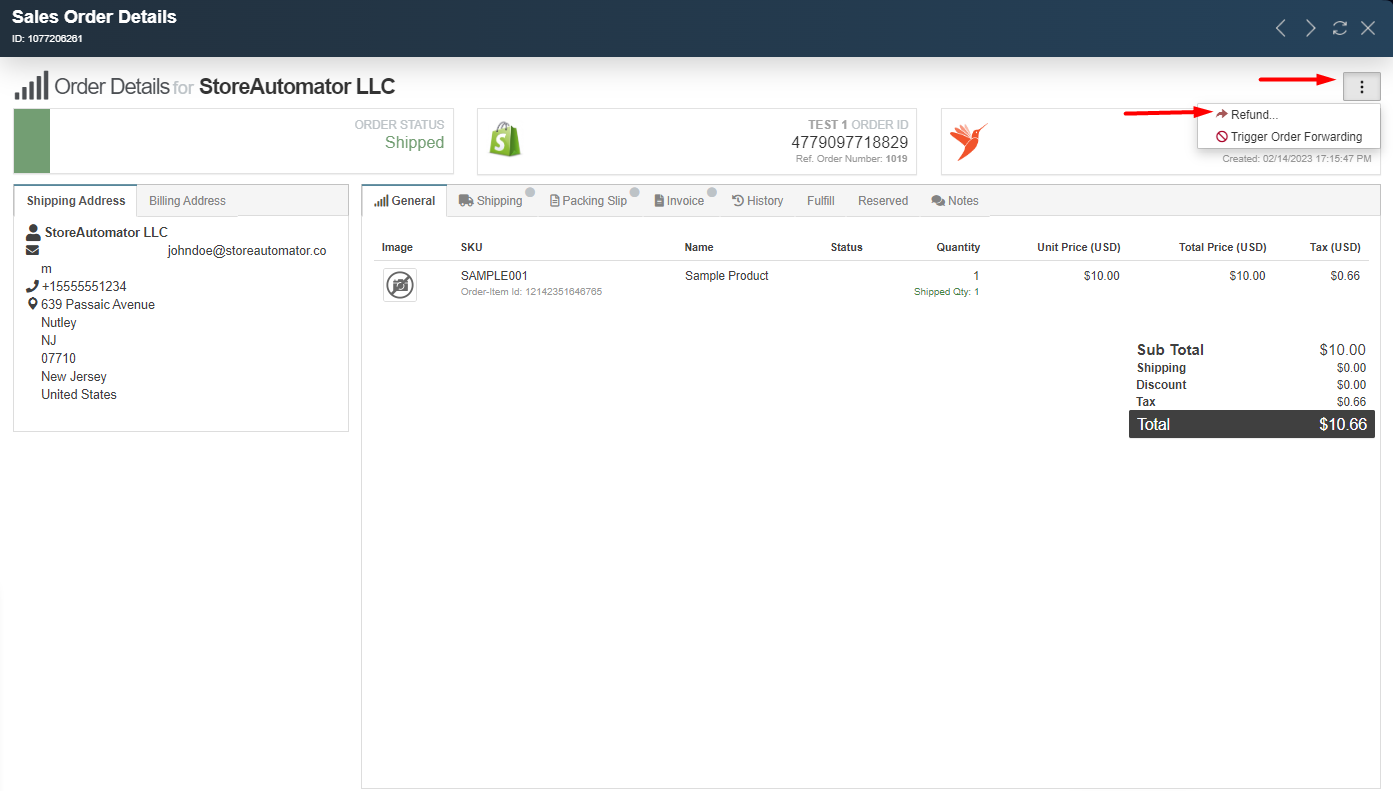Open the three-dot actions menu button
This screenshot has width=1393, height=791.
[1361, 87]
